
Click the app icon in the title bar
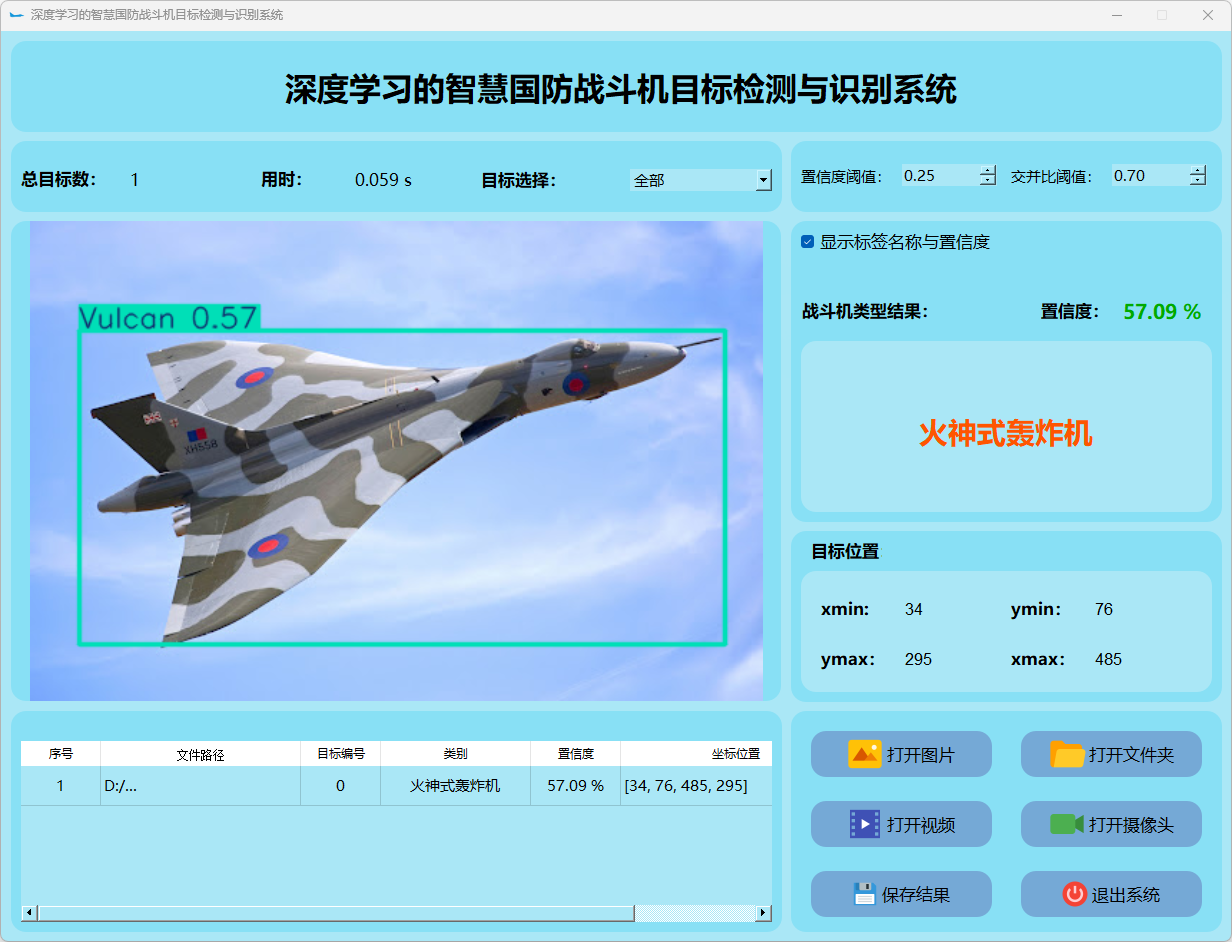pyautogui.click(x=16, y=15)
